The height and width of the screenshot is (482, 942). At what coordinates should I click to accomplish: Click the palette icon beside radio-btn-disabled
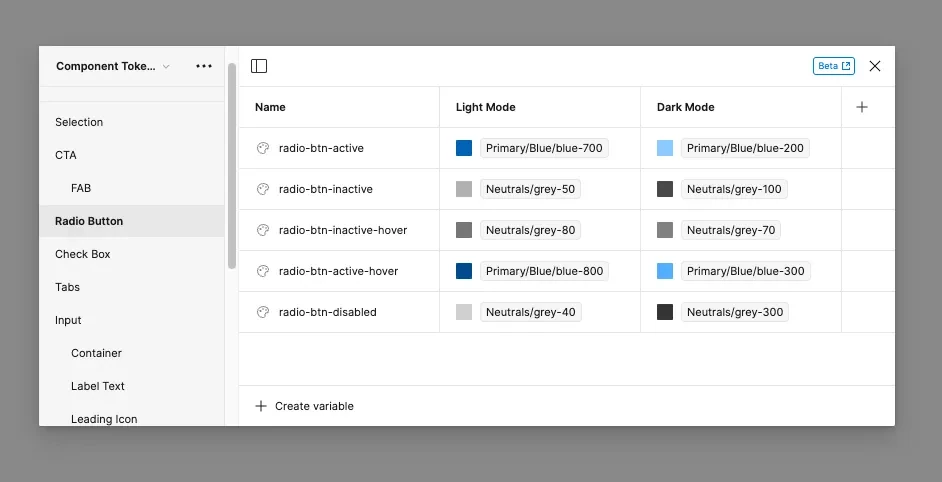263,312
